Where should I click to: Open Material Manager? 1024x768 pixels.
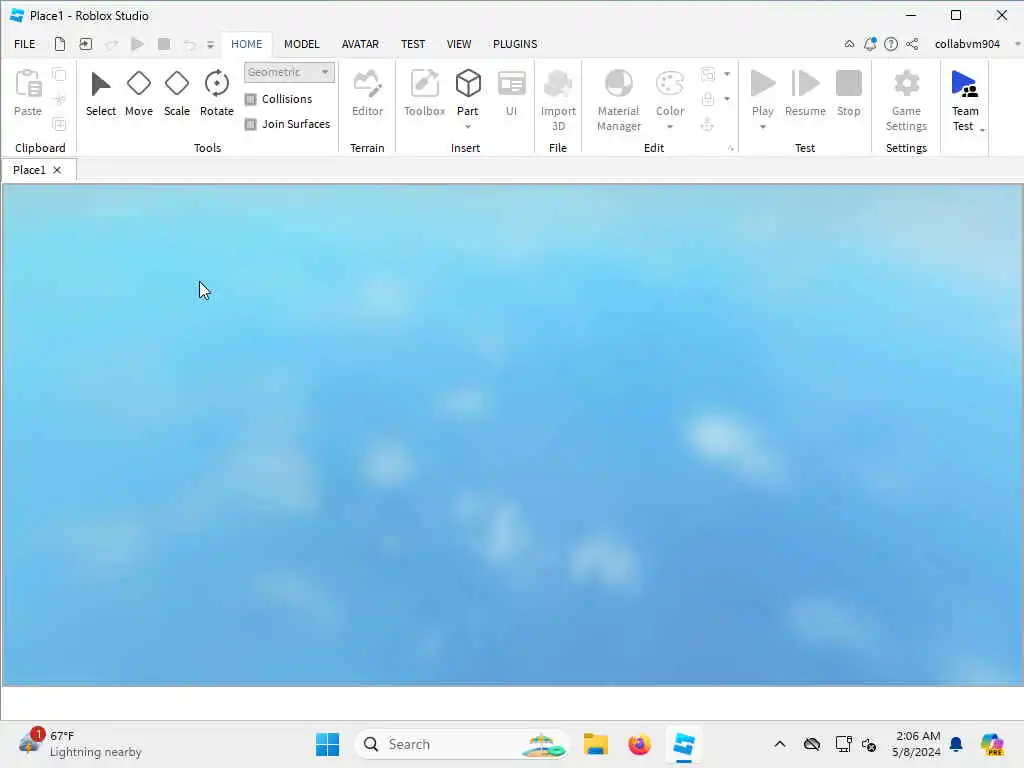[x=618, y=101]
